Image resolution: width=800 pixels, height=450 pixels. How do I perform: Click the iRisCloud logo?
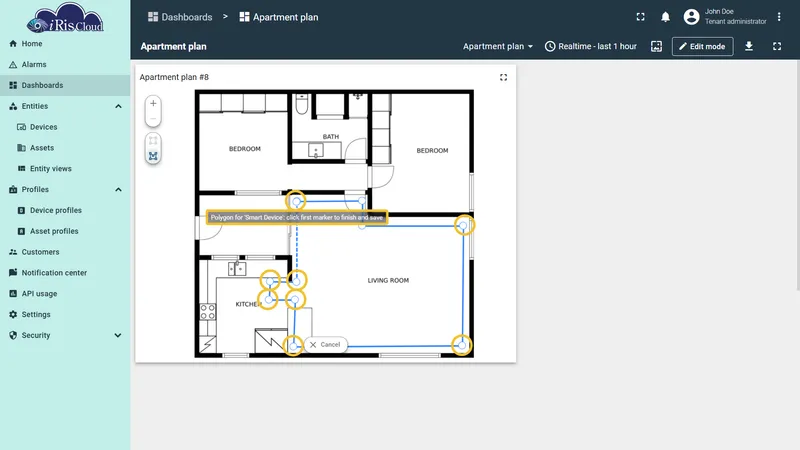point(65,18)
